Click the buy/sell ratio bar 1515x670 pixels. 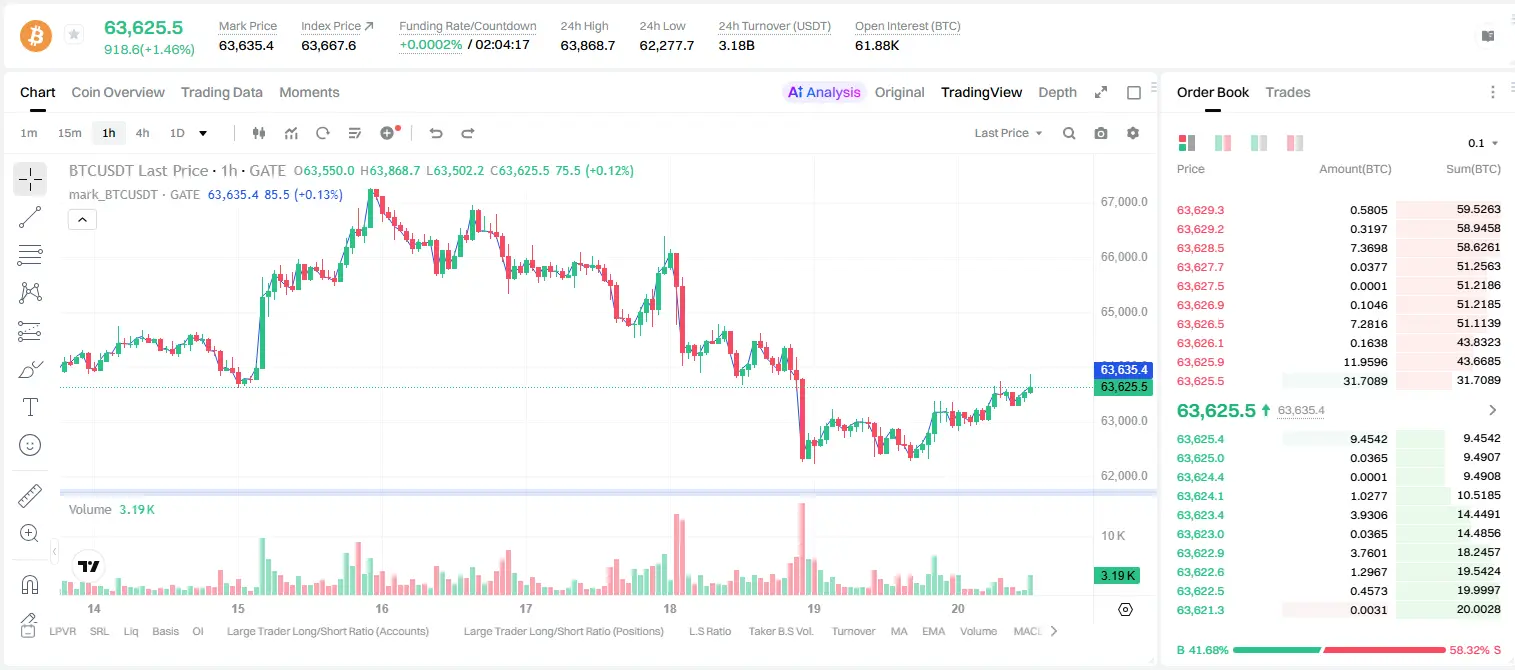click(1339, 650)
